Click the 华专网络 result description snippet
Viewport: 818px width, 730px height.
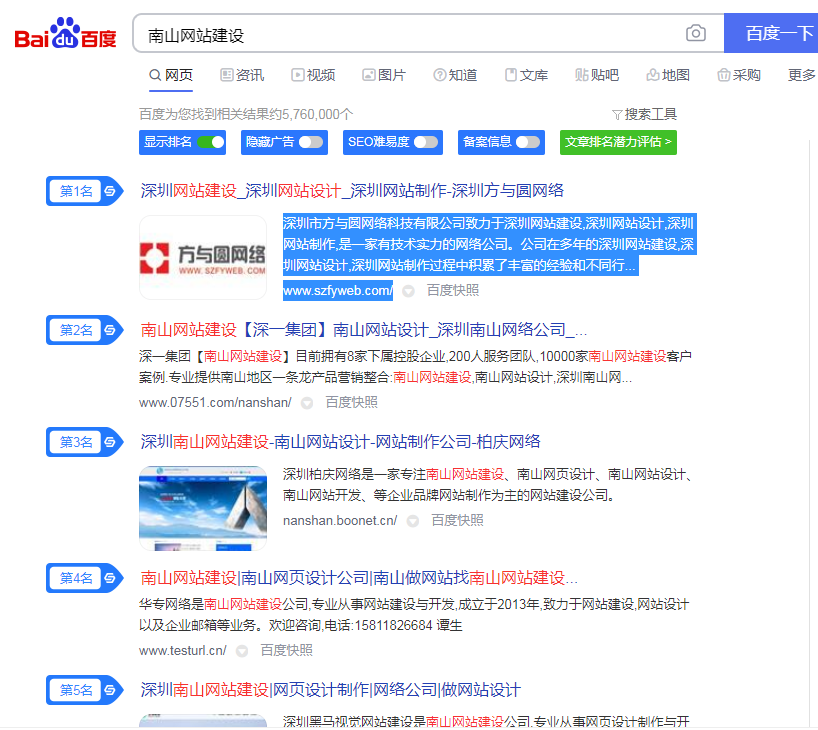414,615
